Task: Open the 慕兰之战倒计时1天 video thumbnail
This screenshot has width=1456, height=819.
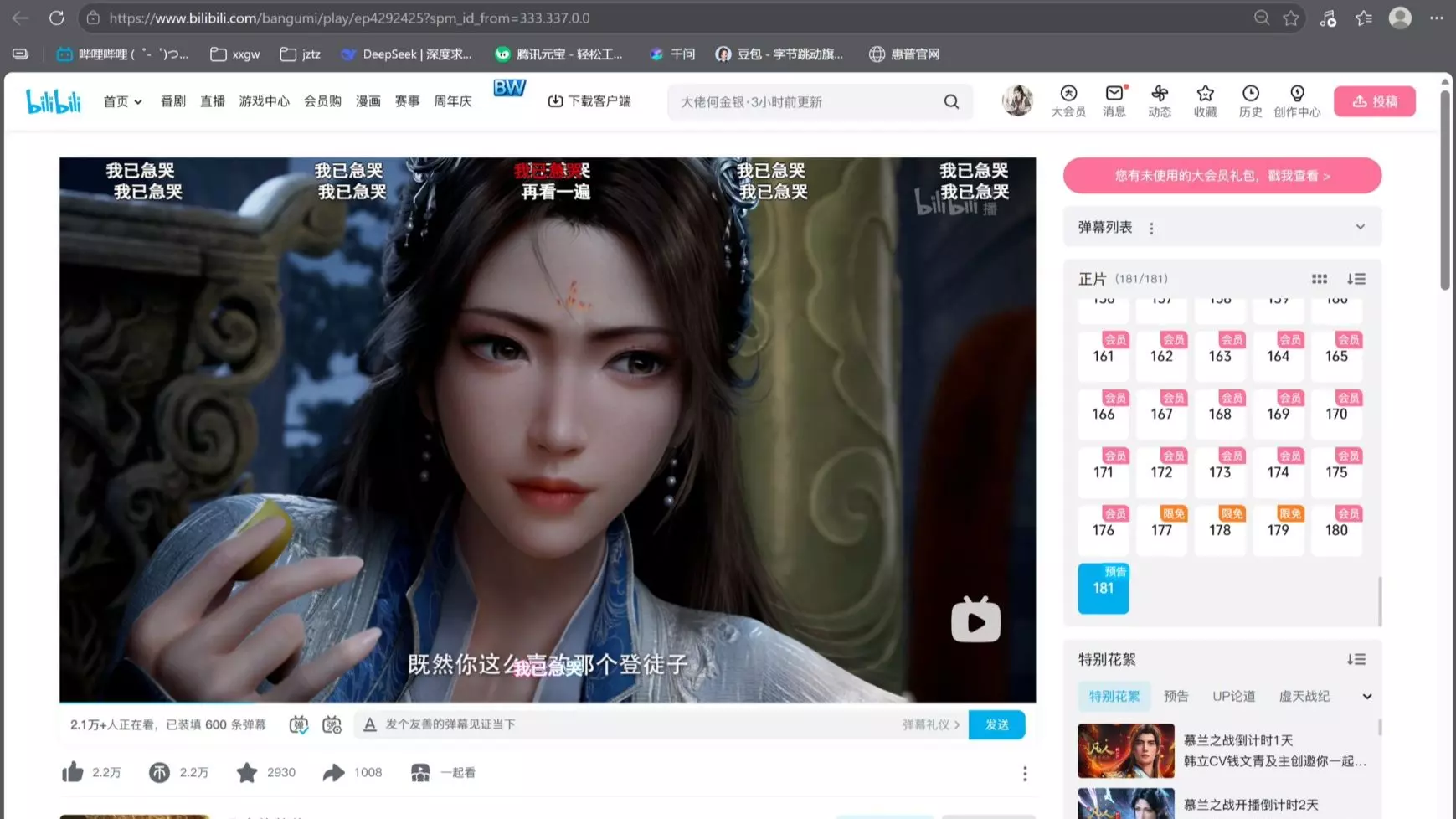Action: point(1126,751)
